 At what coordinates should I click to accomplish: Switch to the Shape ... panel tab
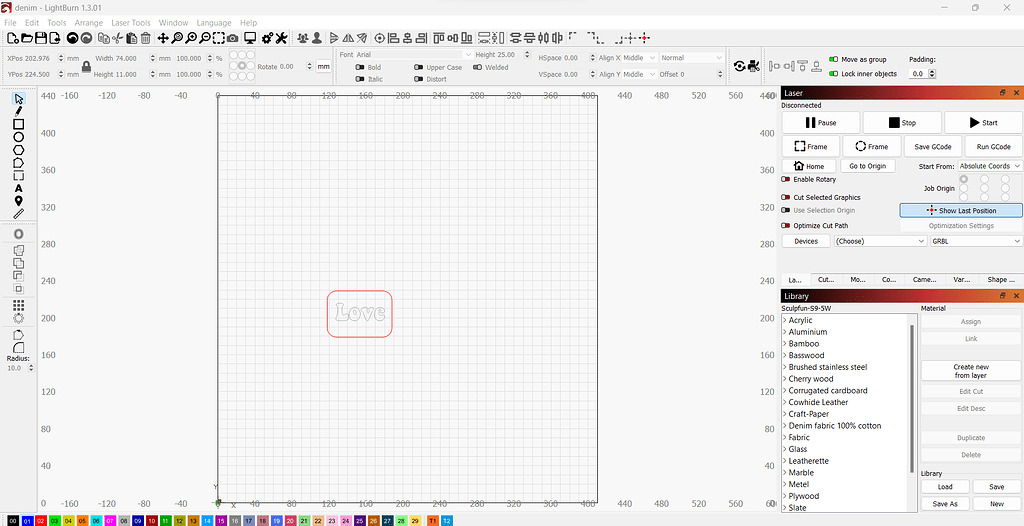click(1000, 279)
